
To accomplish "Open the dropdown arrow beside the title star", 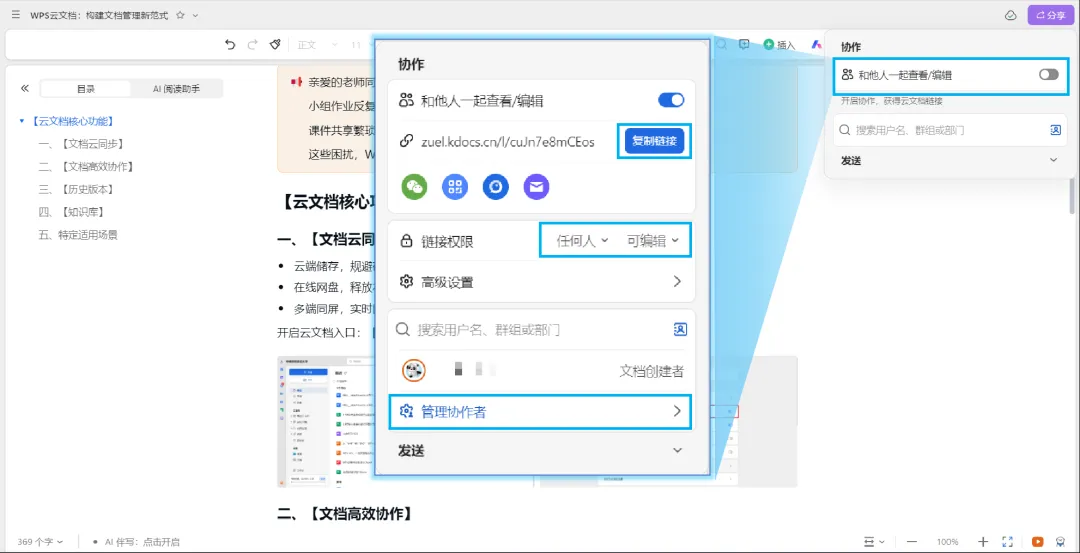I will coord(196,15).
